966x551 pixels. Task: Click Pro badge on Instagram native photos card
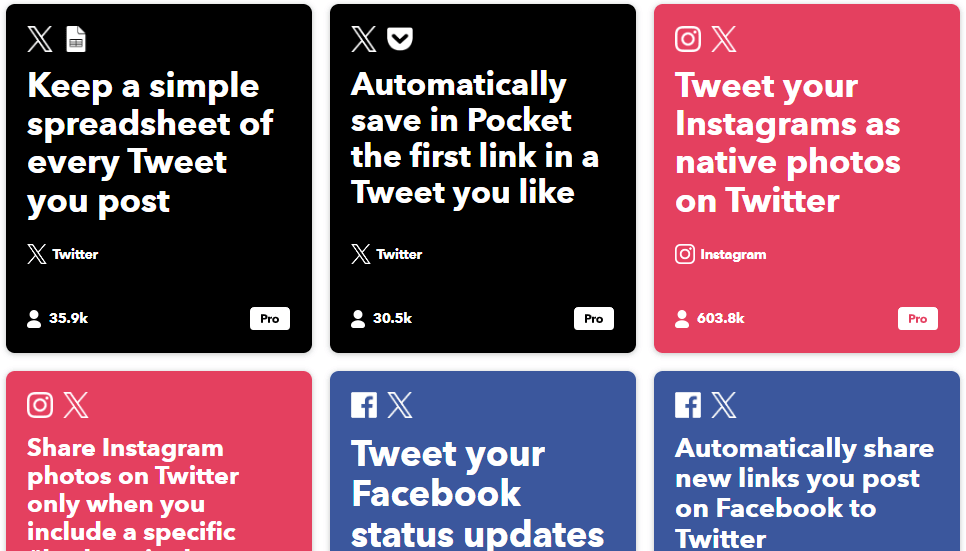[x=918, y=319]
